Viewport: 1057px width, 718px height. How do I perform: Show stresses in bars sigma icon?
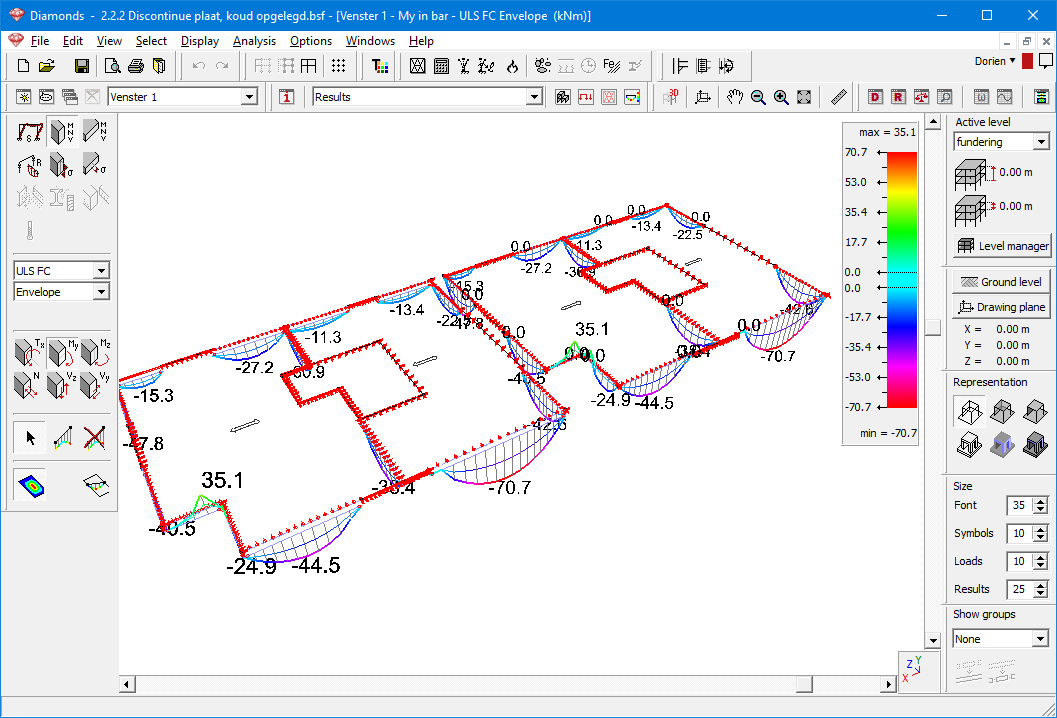62,164
